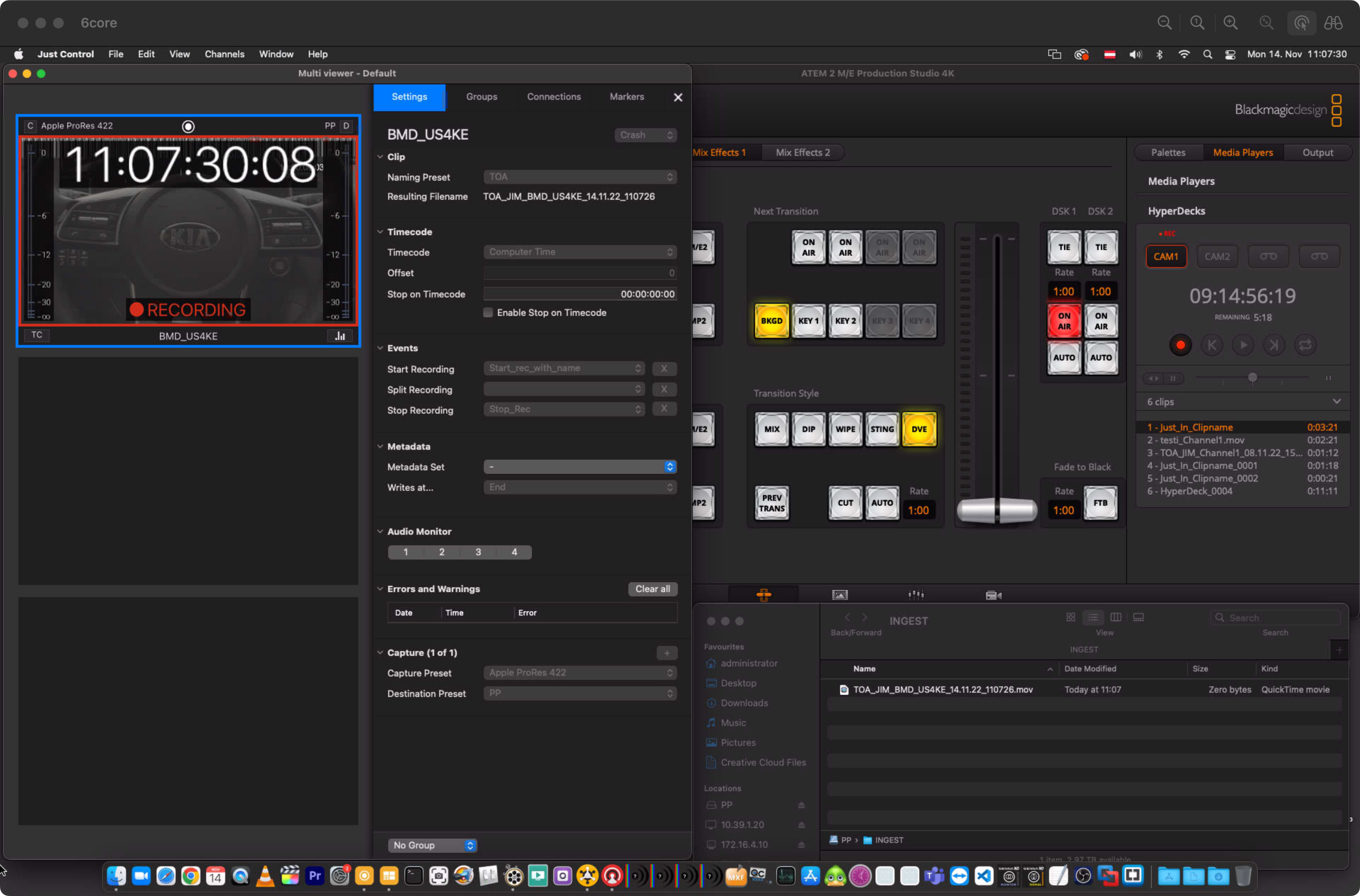Viewport: 1360px width, 896px height.
Task: Open the ATEM switcher tab with orange cross icon
Action: coord(763,595)
